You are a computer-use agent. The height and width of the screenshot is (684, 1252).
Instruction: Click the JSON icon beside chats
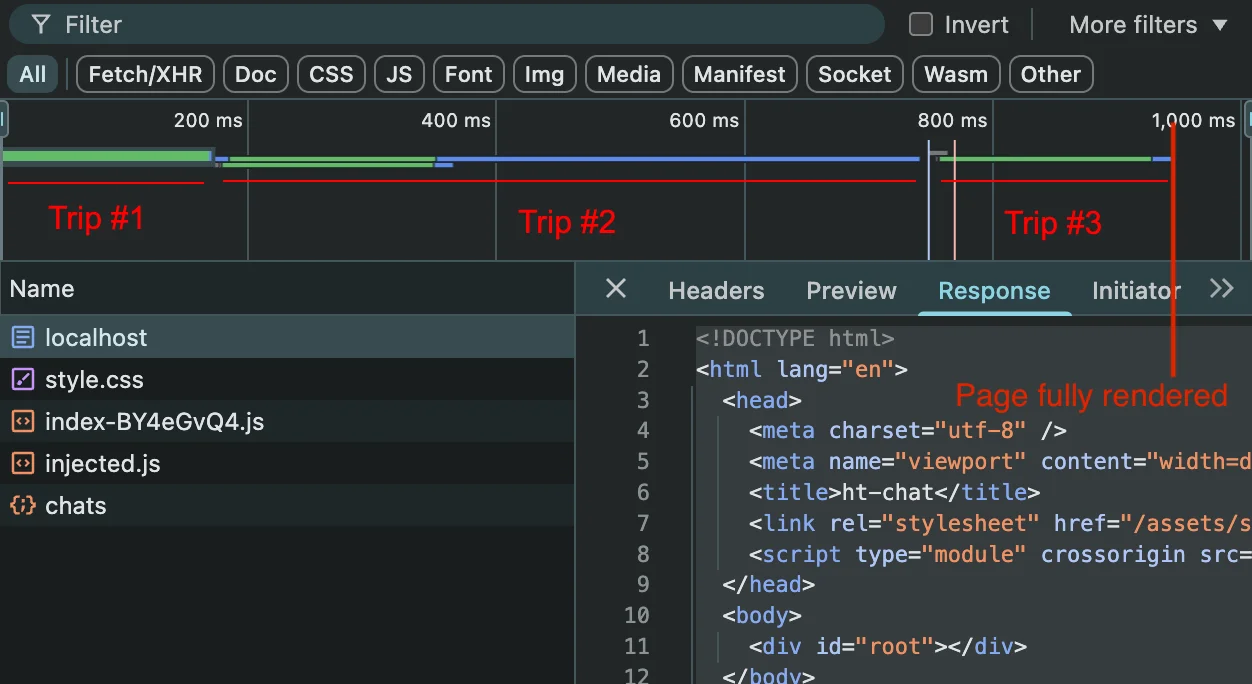(22, 505)
